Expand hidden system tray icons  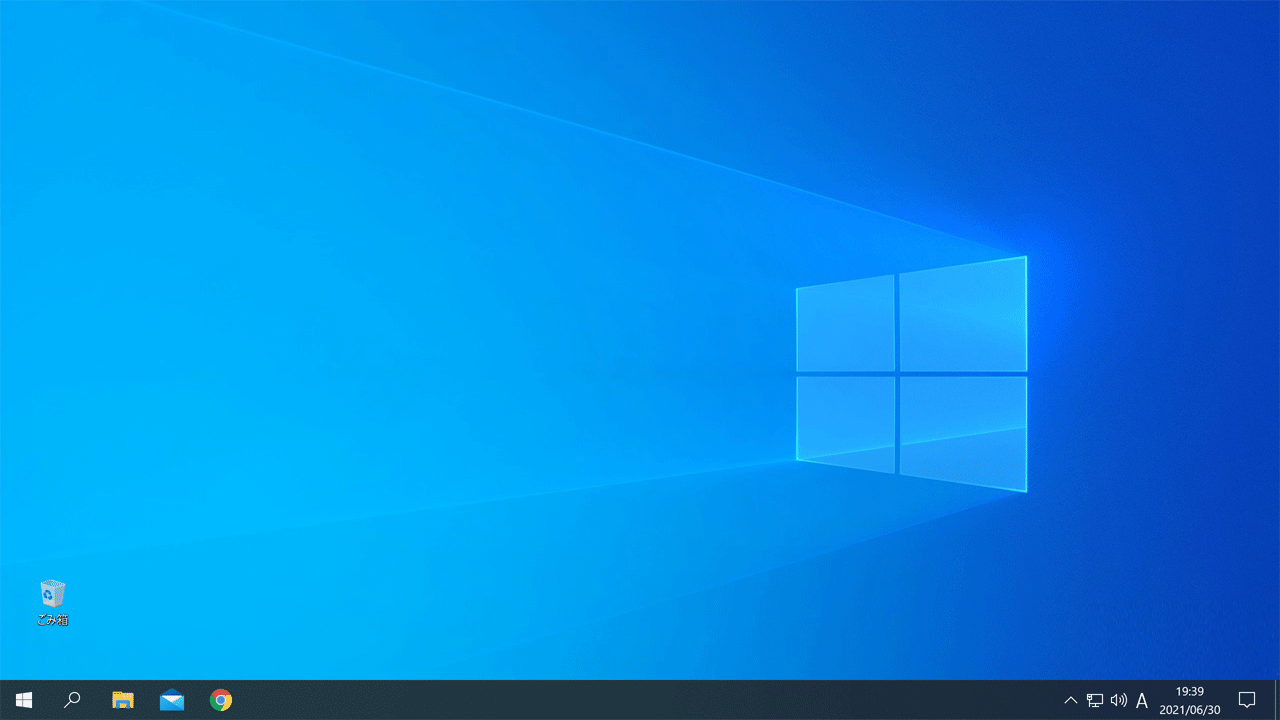pyautogui.click(x=1071, y=700)
